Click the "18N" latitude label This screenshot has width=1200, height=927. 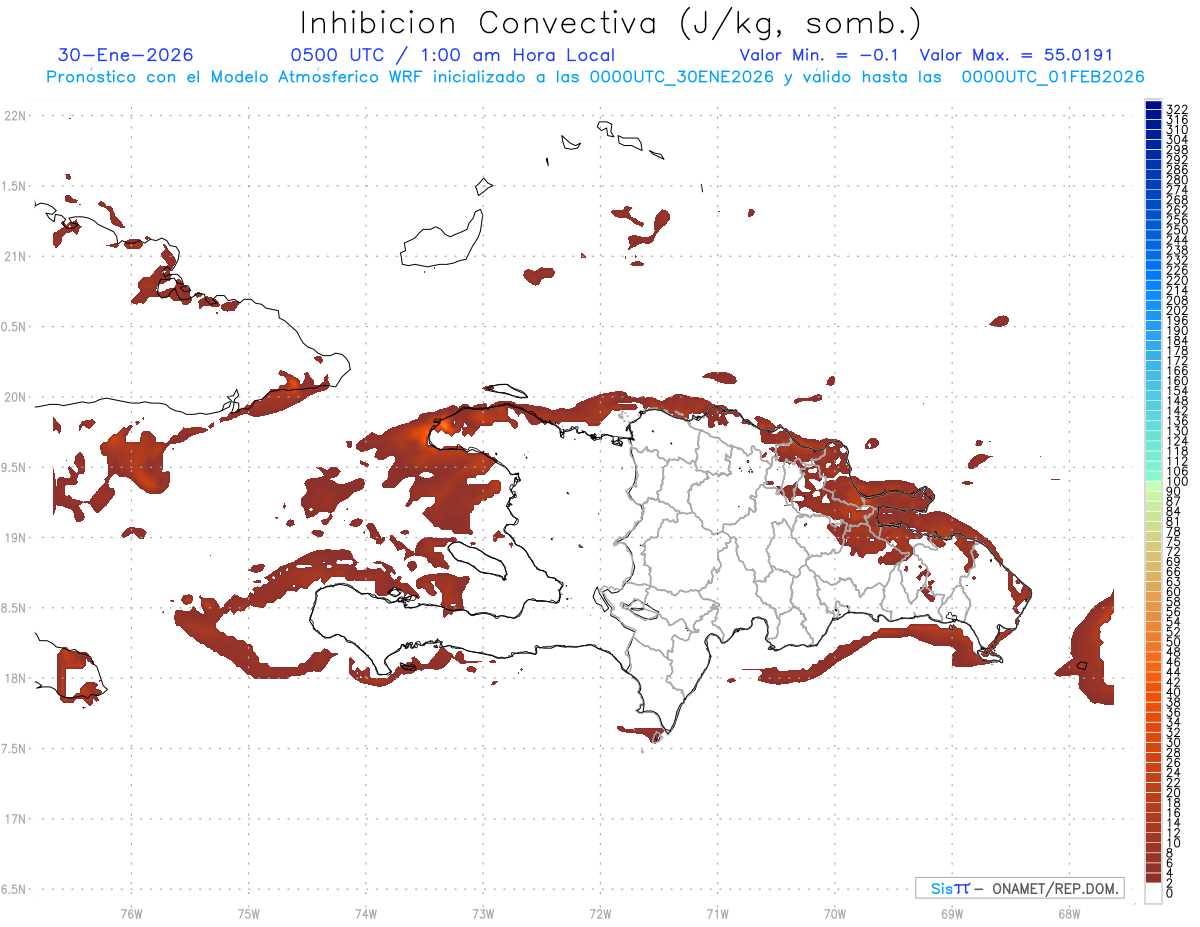coord(15,678)
